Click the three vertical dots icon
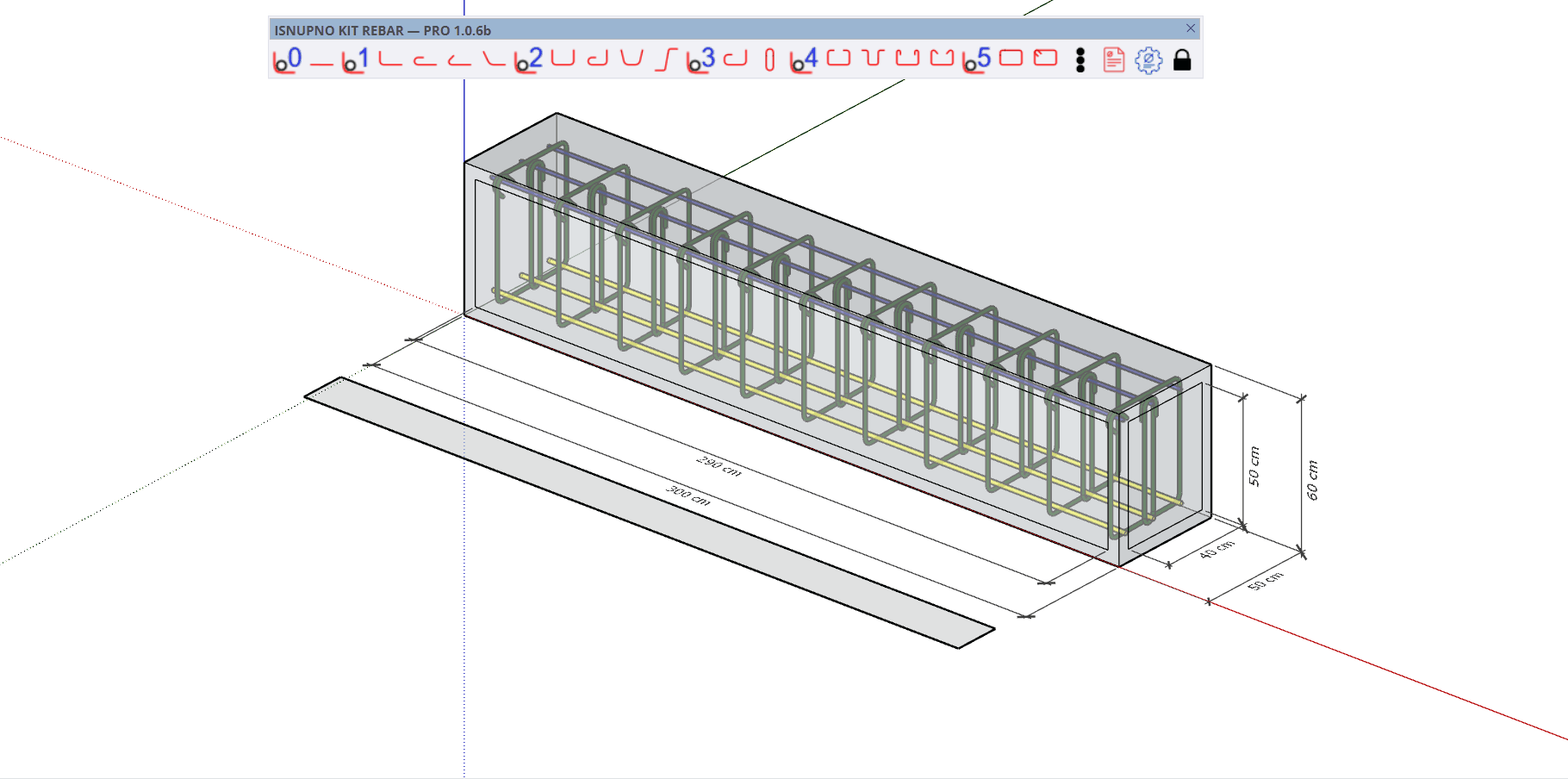This screenshot has width=1568, height=779. (1080, 59)
